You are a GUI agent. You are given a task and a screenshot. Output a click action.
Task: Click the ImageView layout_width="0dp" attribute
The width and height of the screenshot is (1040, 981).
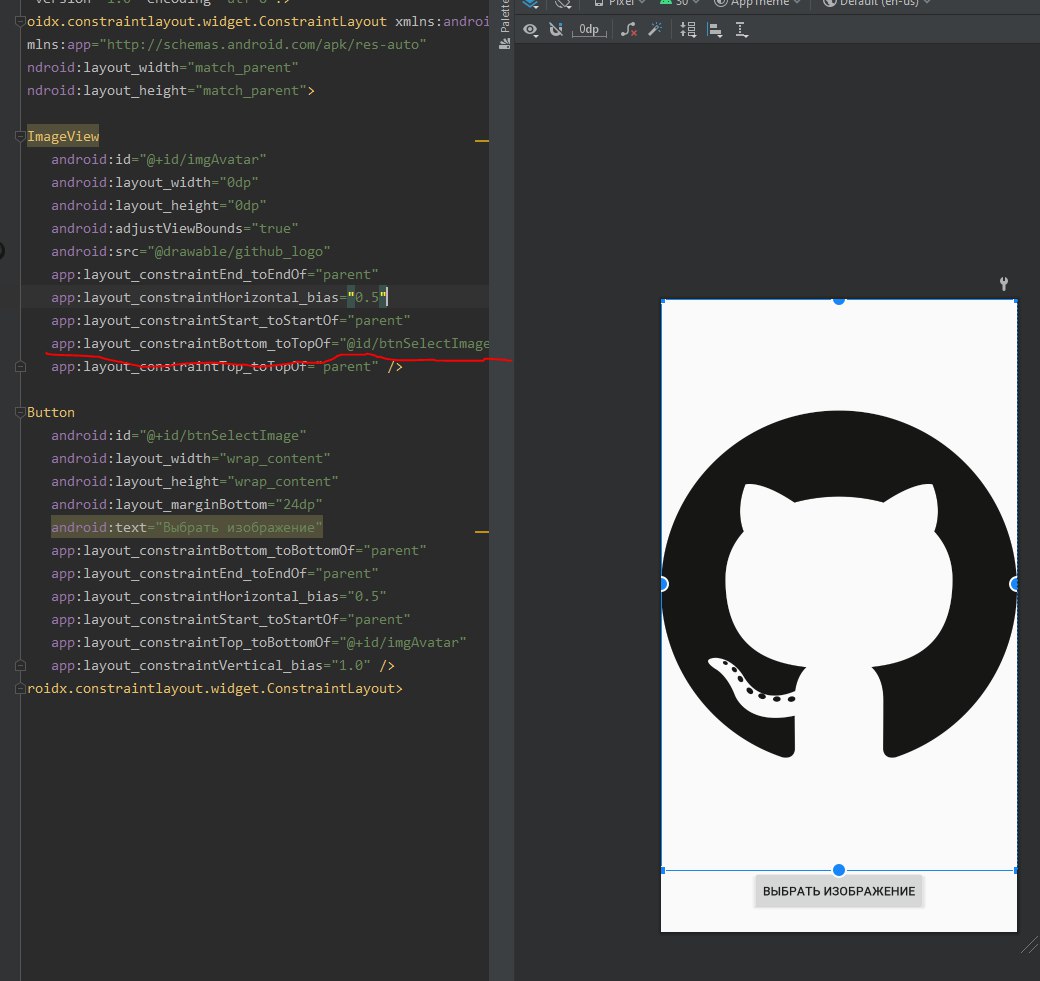coord(155,182)
